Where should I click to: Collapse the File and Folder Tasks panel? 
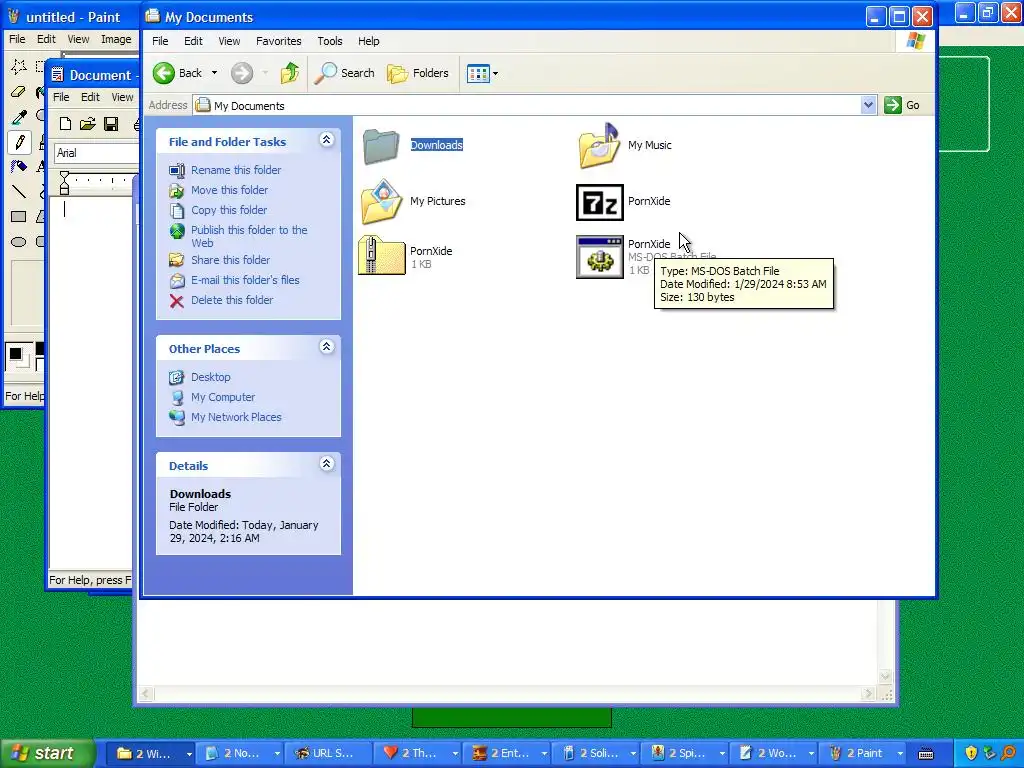pos(327,140)
